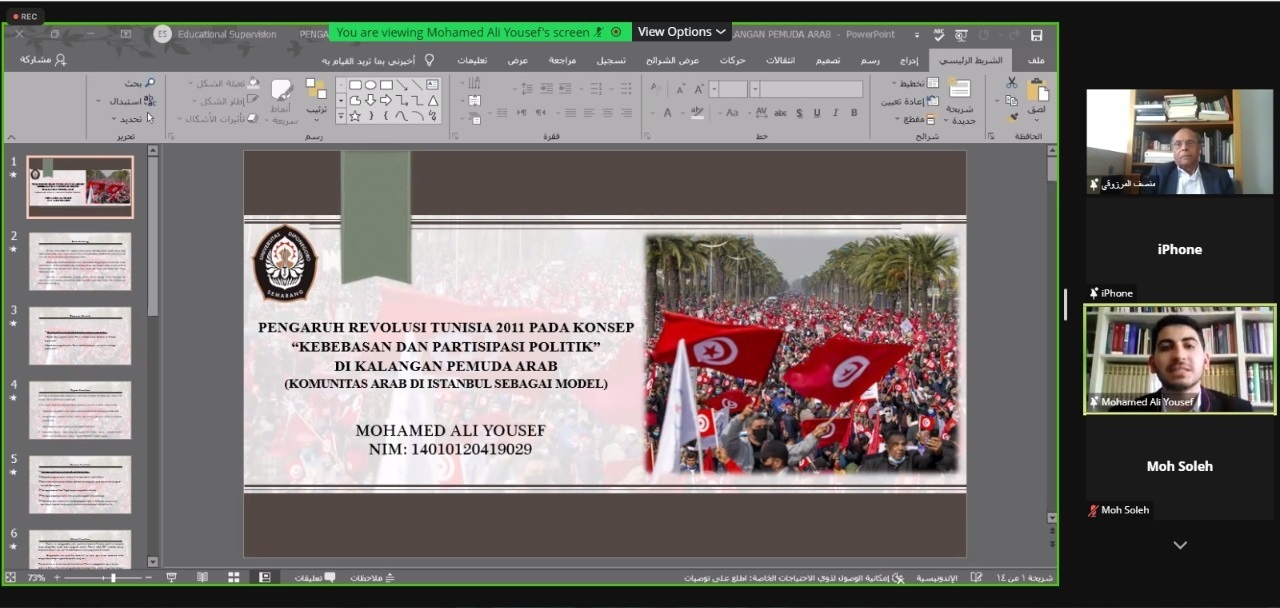Click the zoom slider in status bar
This screenshot has height=608, width=1280.
pyautogui.click(x=113, y=578)
